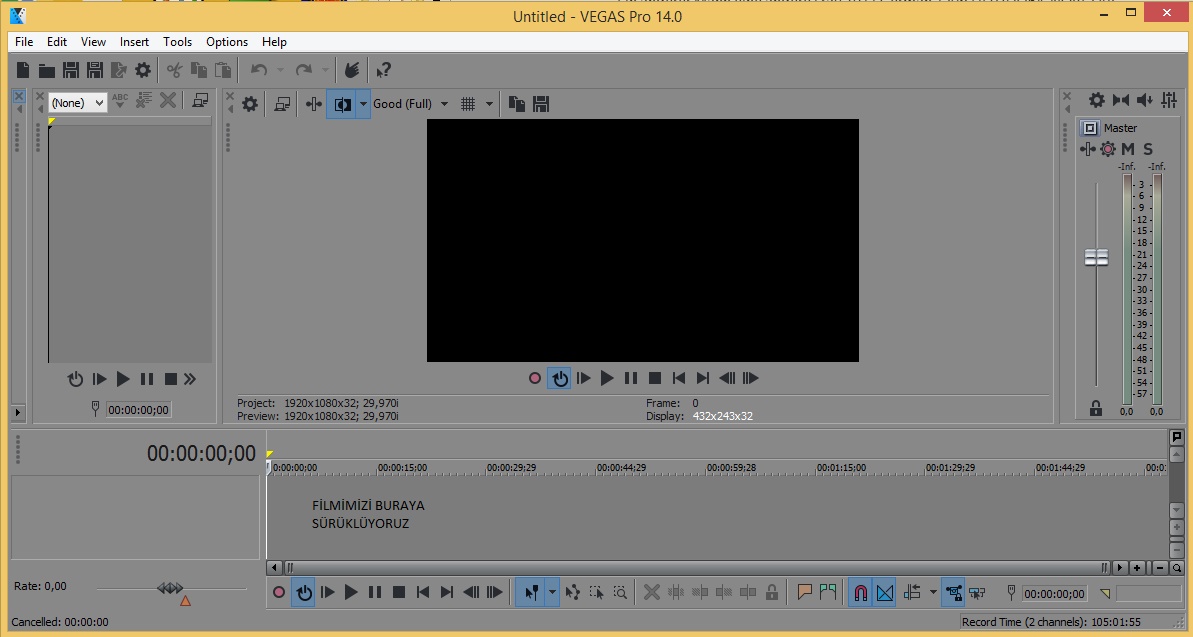Click the 00:00:00;00 timeline cursor field
Image resolution: width=1193 pixels, height=637 pixels.
[x=1055, y=594]
